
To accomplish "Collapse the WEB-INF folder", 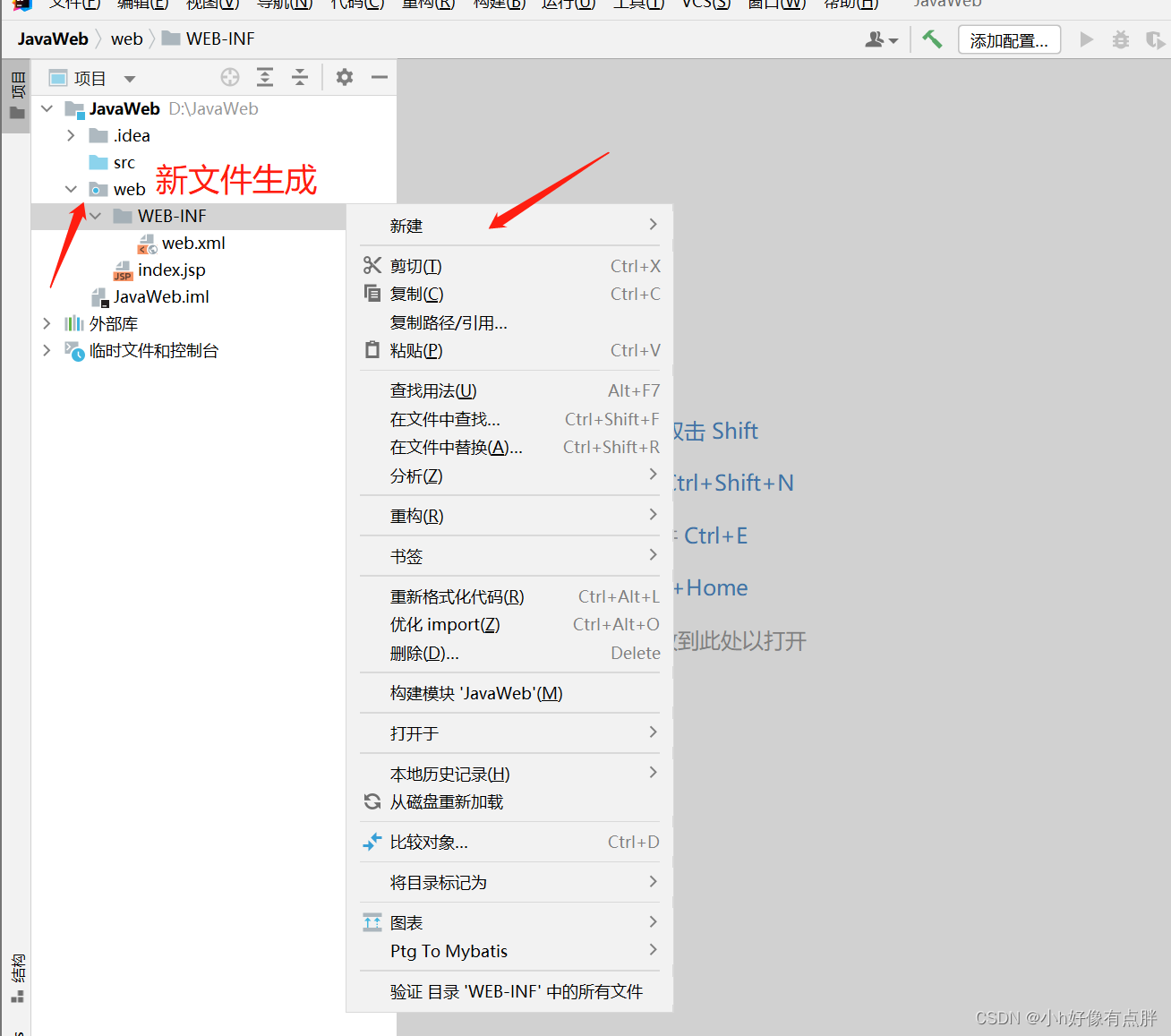I will [96, 216].
